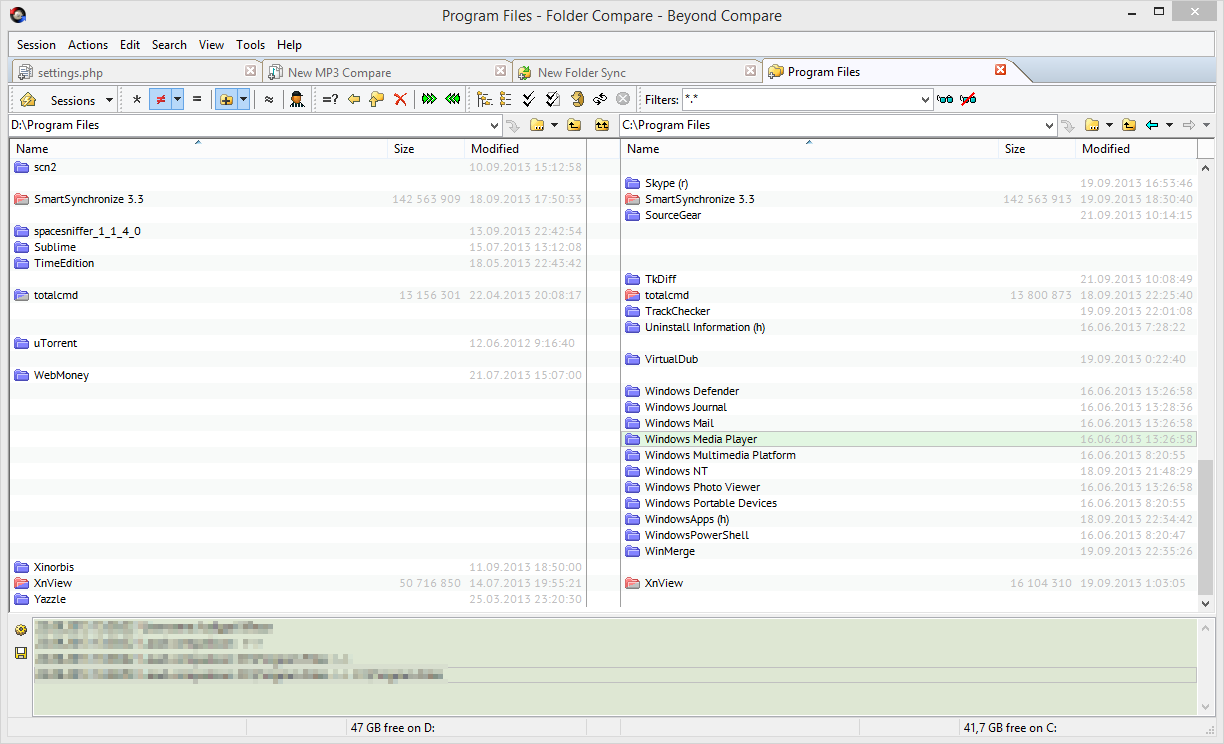Screen dimensions: 1224x744
Task: Click green left-pointing triple arrows icon
Action: coord(452,100)
